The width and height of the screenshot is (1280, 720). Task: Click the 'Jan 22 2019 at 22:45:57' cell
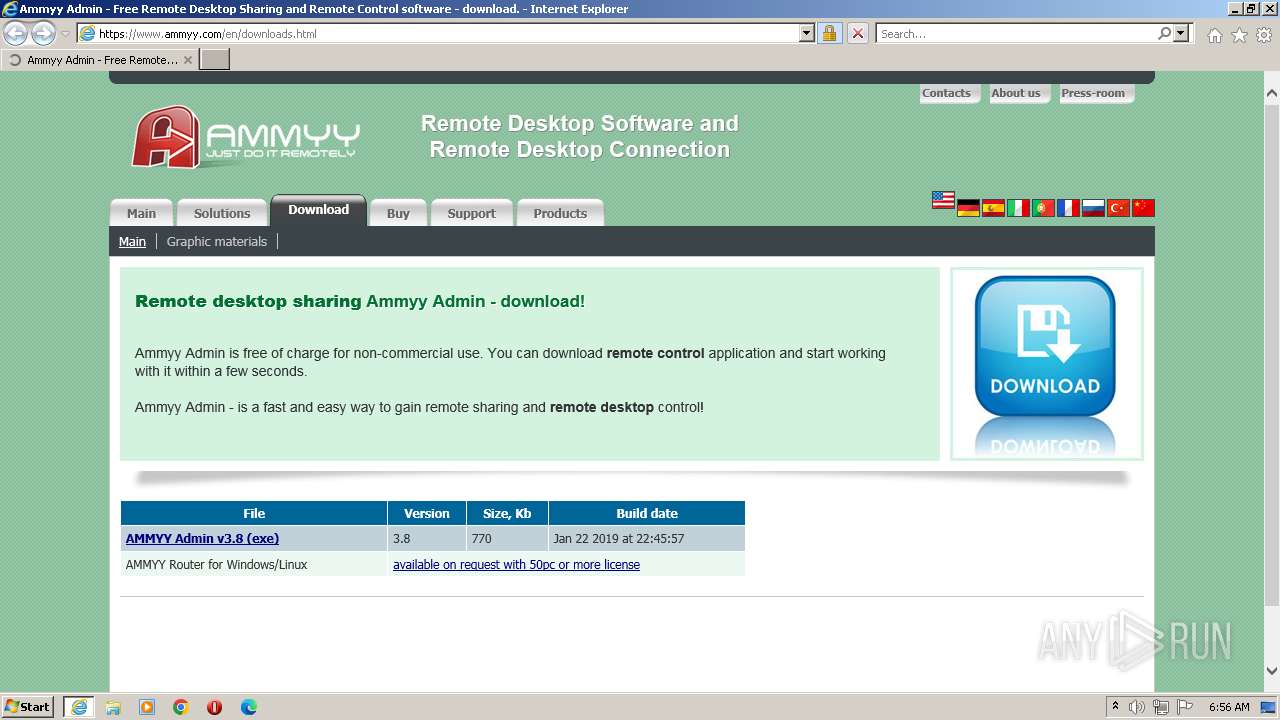[647, 538]
